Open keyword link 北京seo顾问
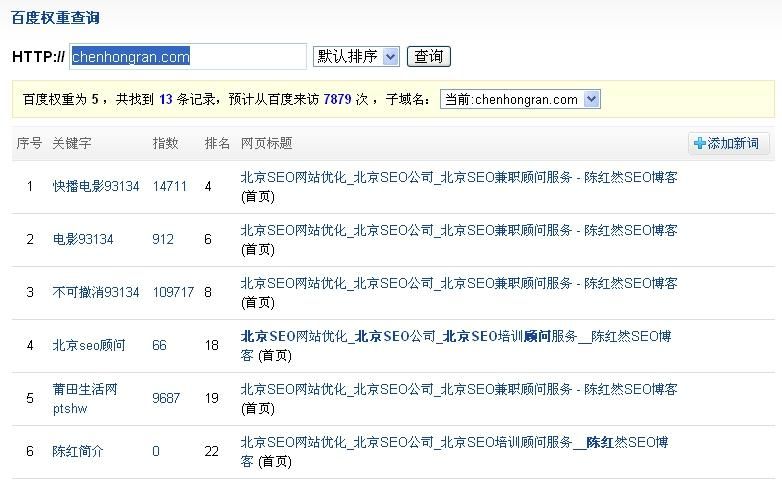Screen dimensions: 782x483 pos(89,345)
